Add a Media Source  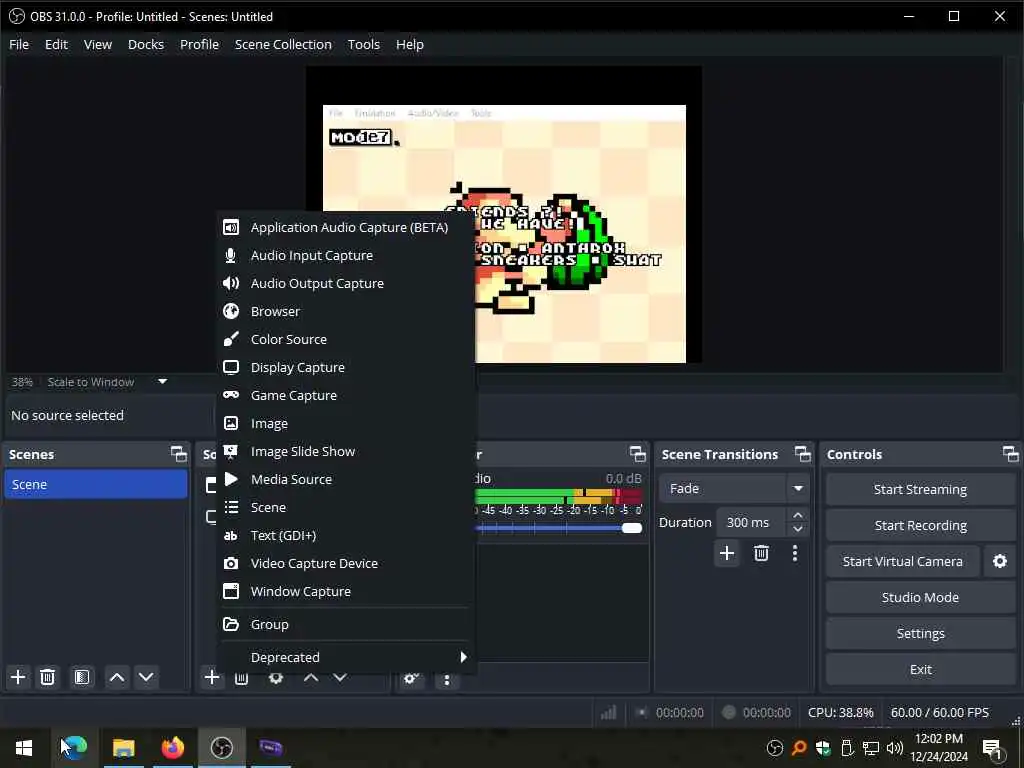coord(345,479)
